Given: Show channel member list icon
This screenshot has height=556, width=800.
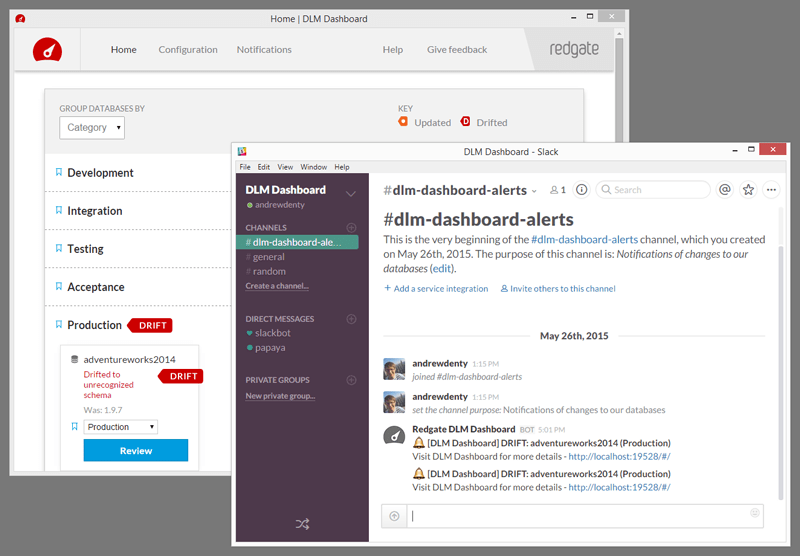Looking at the screenshot, I should pyautogui.click(x=558, y=190).
